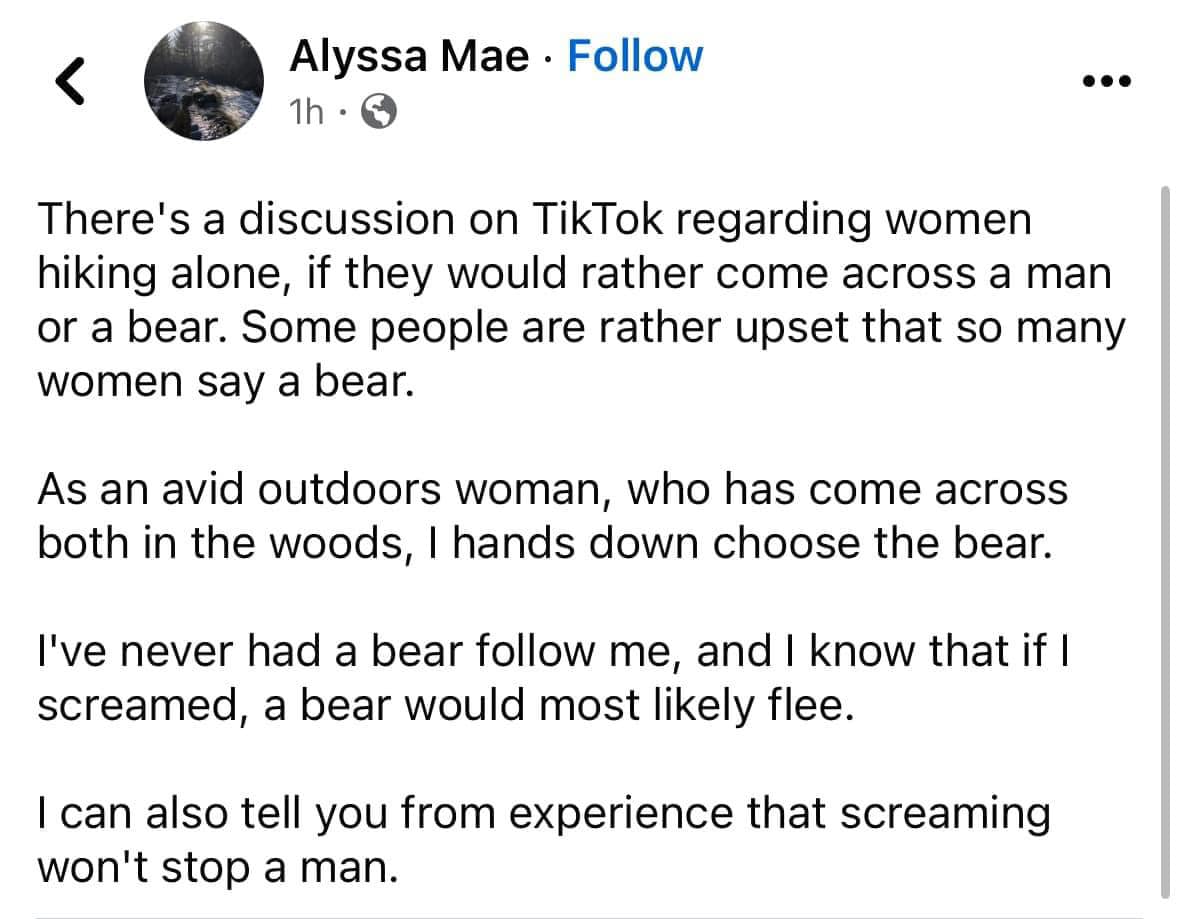Click the line "women say a bear."
The image size is (1179, 919).
coord(226,381)
